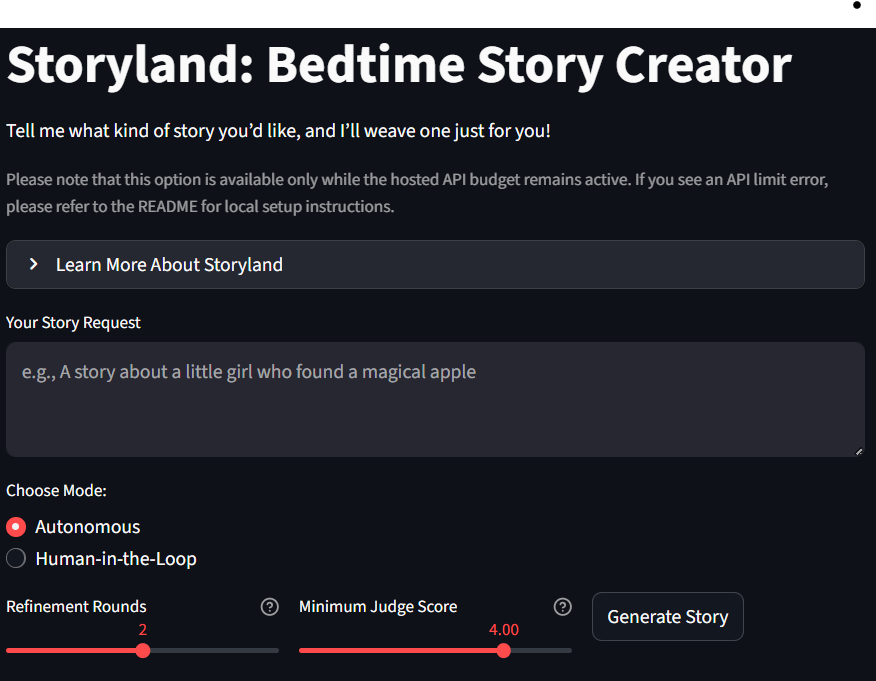The height and width of the screenshot is (681, 876).
Task: Click the Minimum Judge Score slider handle
Action: point(504,650)
